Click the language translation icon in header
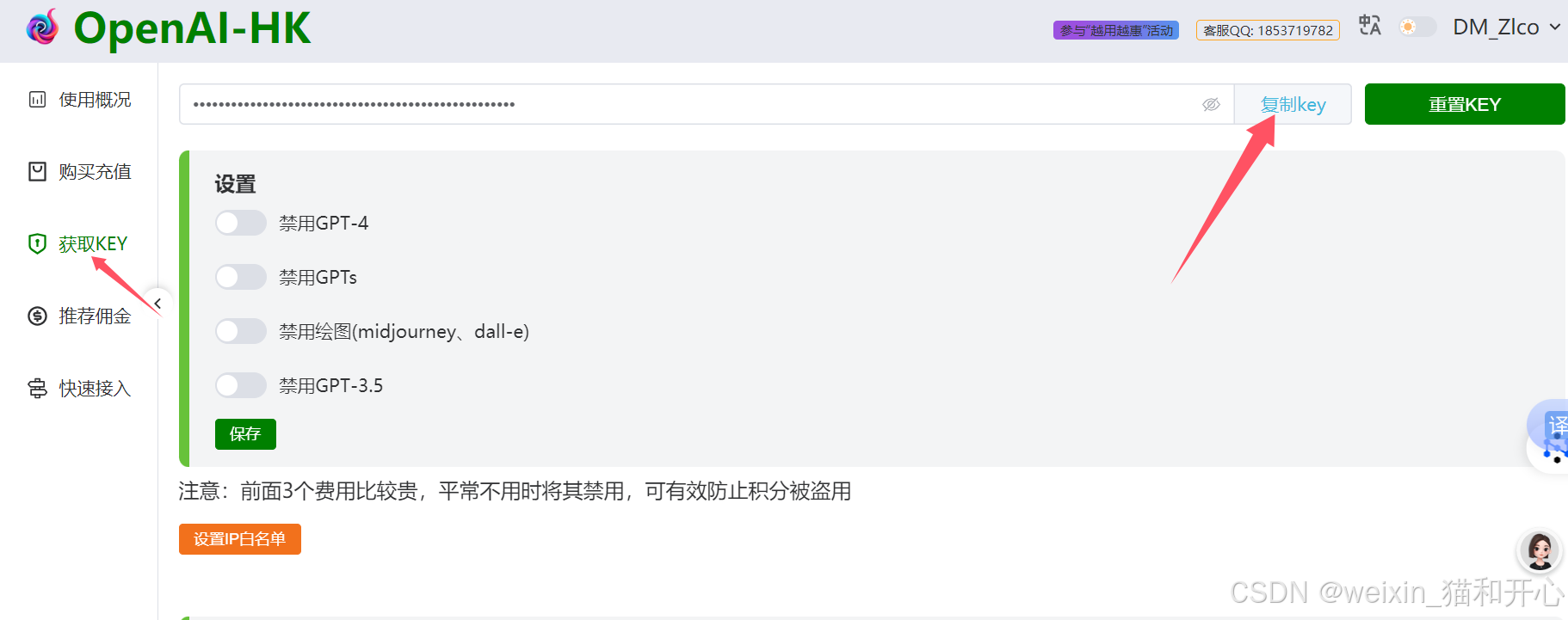Viewport: 1568px width, 620px height. point(1370,26)
